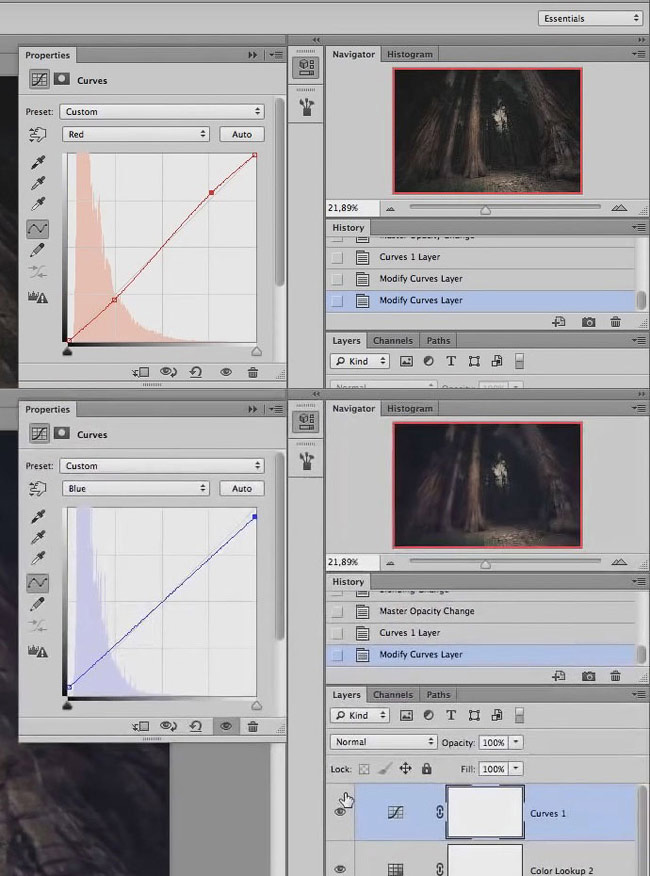Image resolution: width=650 pixels, height=876 pixels.
Task: Click Auto button next to Blue channel
Action: [241, 488]
